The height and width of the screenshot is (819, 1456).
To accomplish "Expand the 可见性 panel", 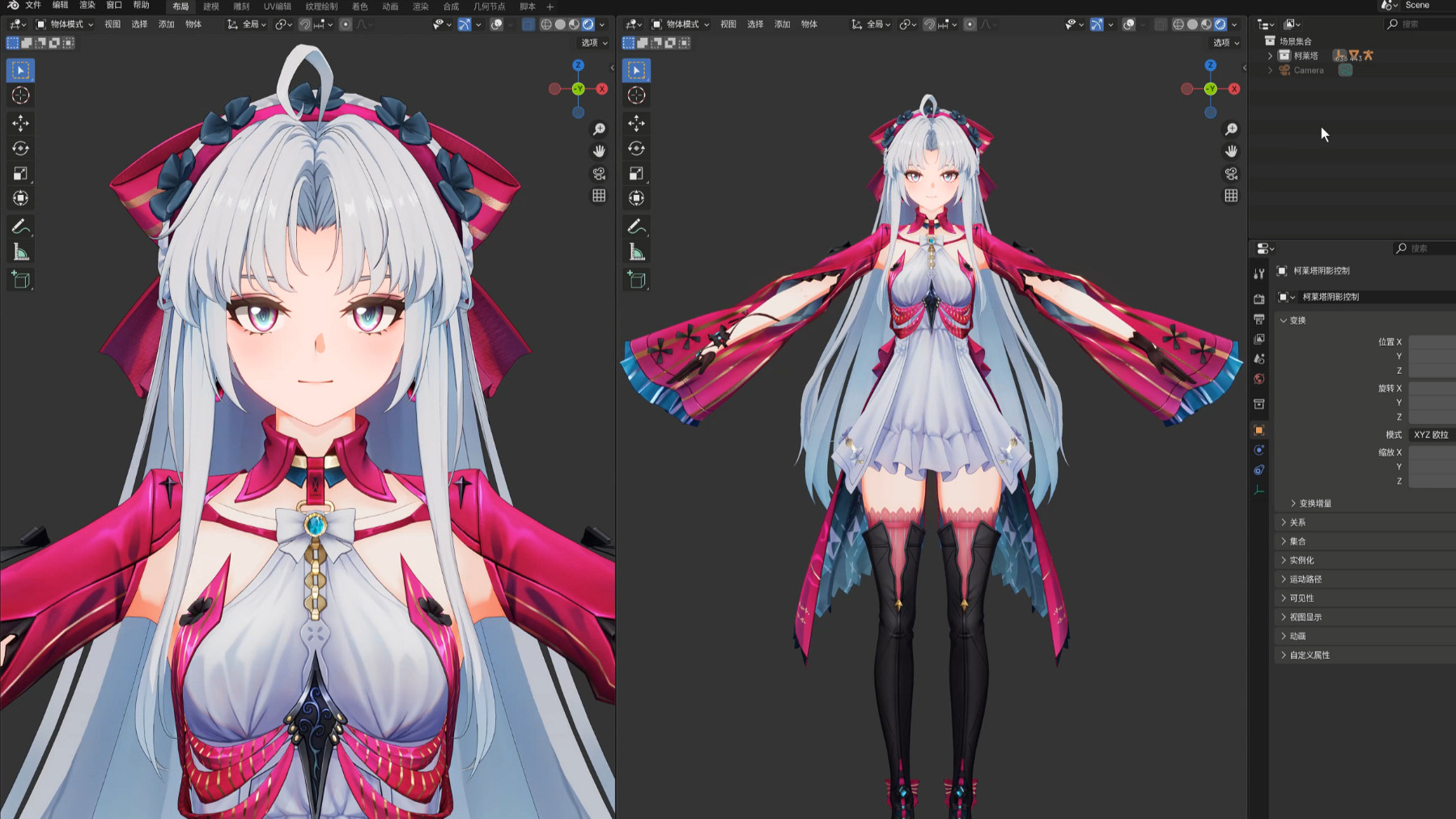I will click(x=1301, y=598).
